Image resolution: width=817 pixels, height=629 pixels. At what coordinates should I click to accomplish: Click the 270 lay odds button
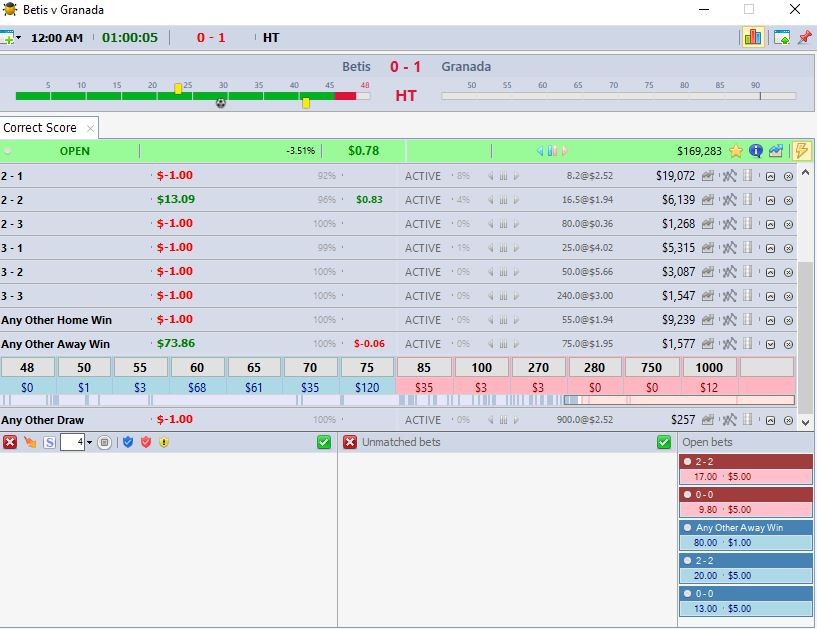(539, 368)
